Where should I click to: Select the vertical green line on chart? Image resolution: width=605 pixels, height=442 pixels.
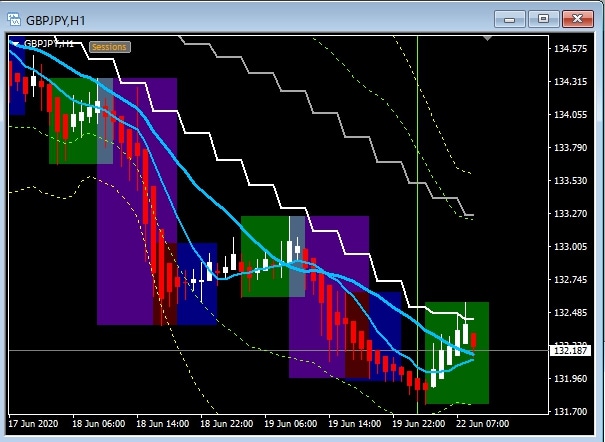417,150
